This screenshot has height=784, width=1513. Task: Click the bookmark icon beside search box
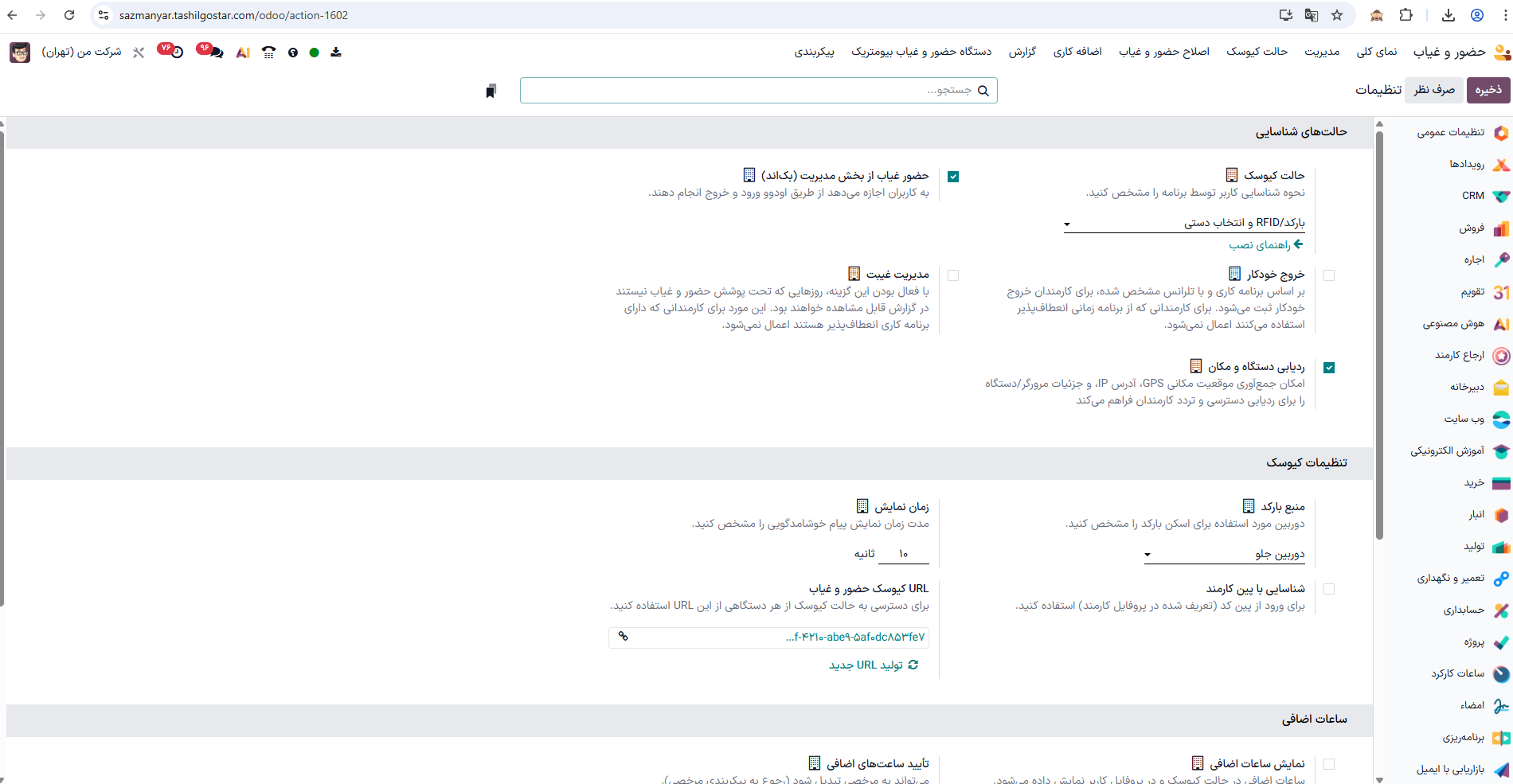[x=491, y=91]
